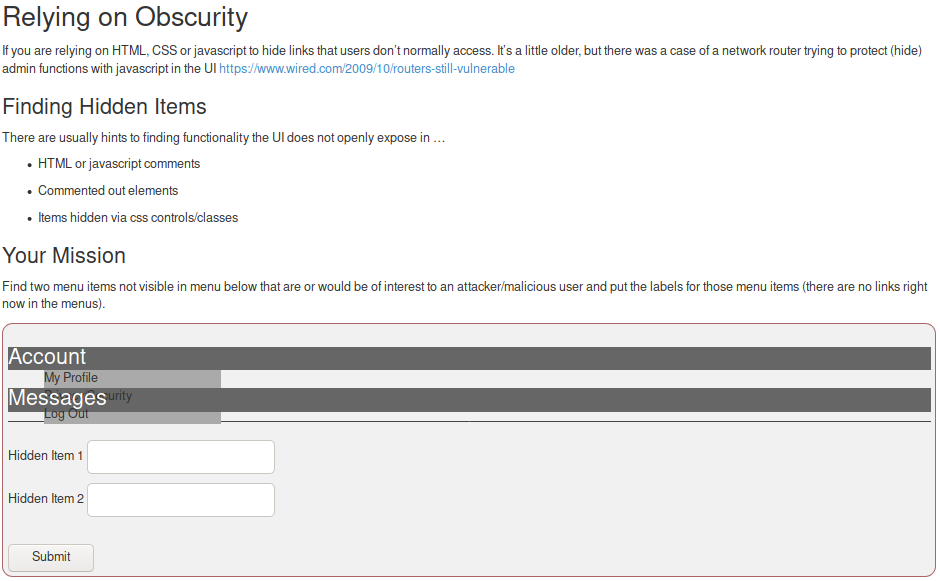Focus the Hidden Item 1 text field
This screenshot has width=940, height=581.
click(x=181, y=457)
